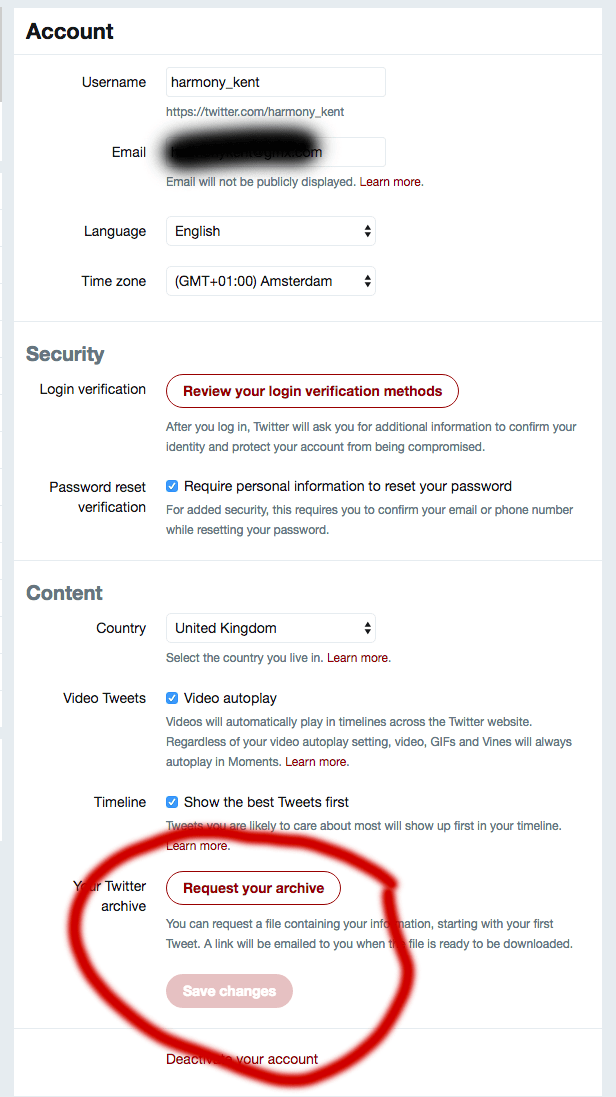Open the Language dropdown showing English
The height and width of the screenshot is (1097, 616).
pyautogui.click(x=270, y=231)
